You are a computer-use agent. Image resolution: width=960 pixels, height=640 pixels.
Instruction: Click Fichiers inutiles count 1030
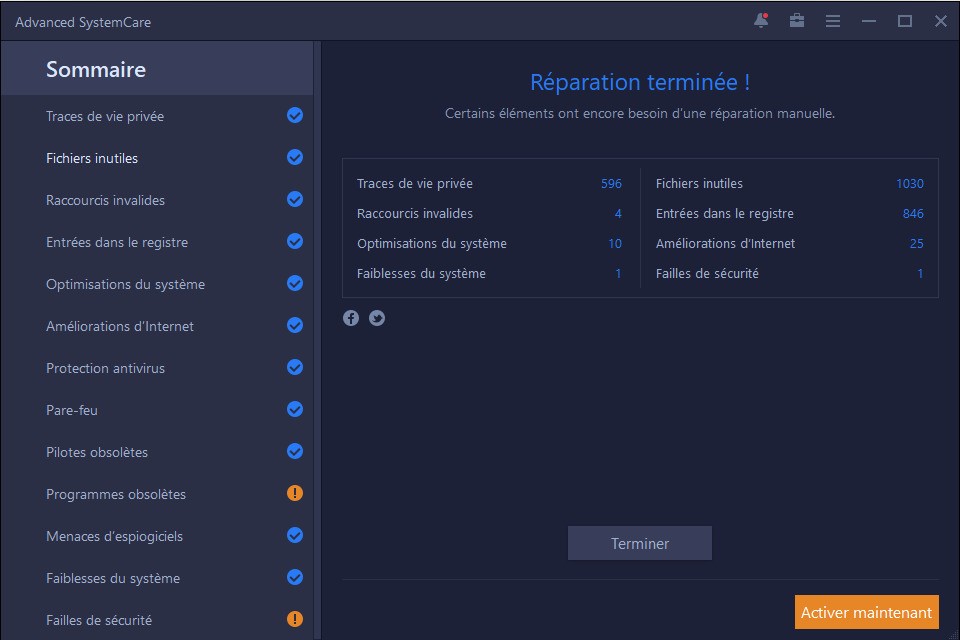(x=910, y=184)
